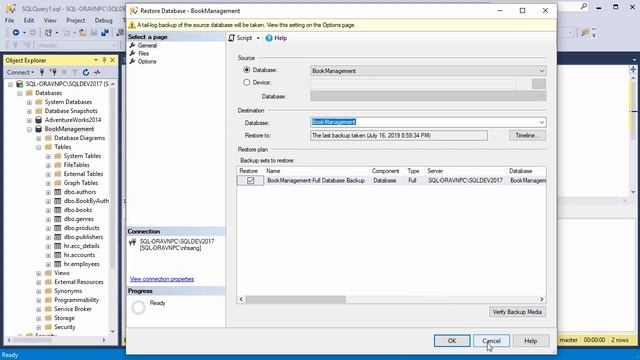Viewport: 640px width, 360px height.
Task: Click the dbo.authors table icon
Action: click(58, 192)
